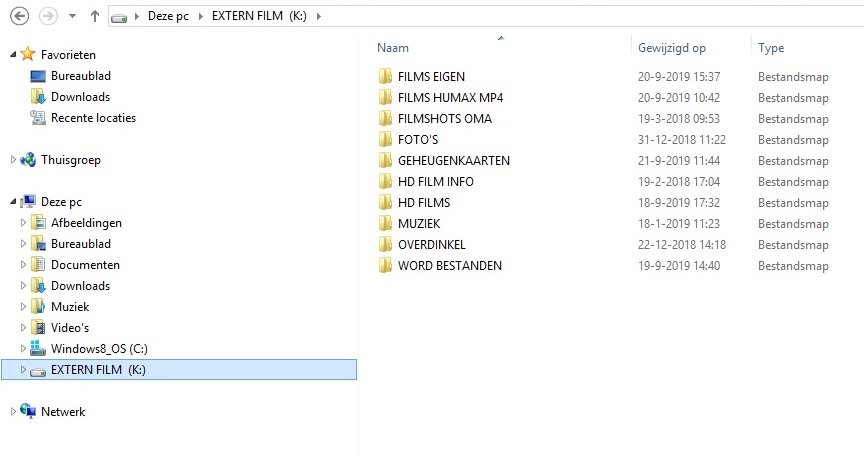The image size is (864, 456).
Task: Click the Documenten folder icon
Action: pos(38,264)
